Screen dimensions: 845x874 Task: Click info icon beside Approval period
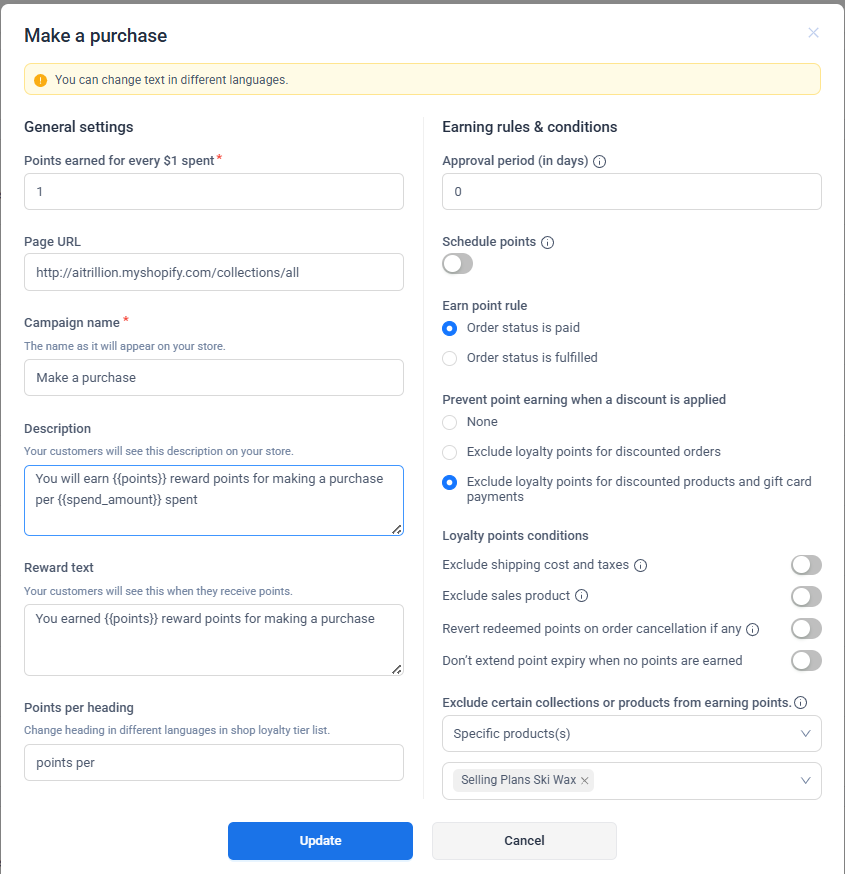(x=599, y=161)
